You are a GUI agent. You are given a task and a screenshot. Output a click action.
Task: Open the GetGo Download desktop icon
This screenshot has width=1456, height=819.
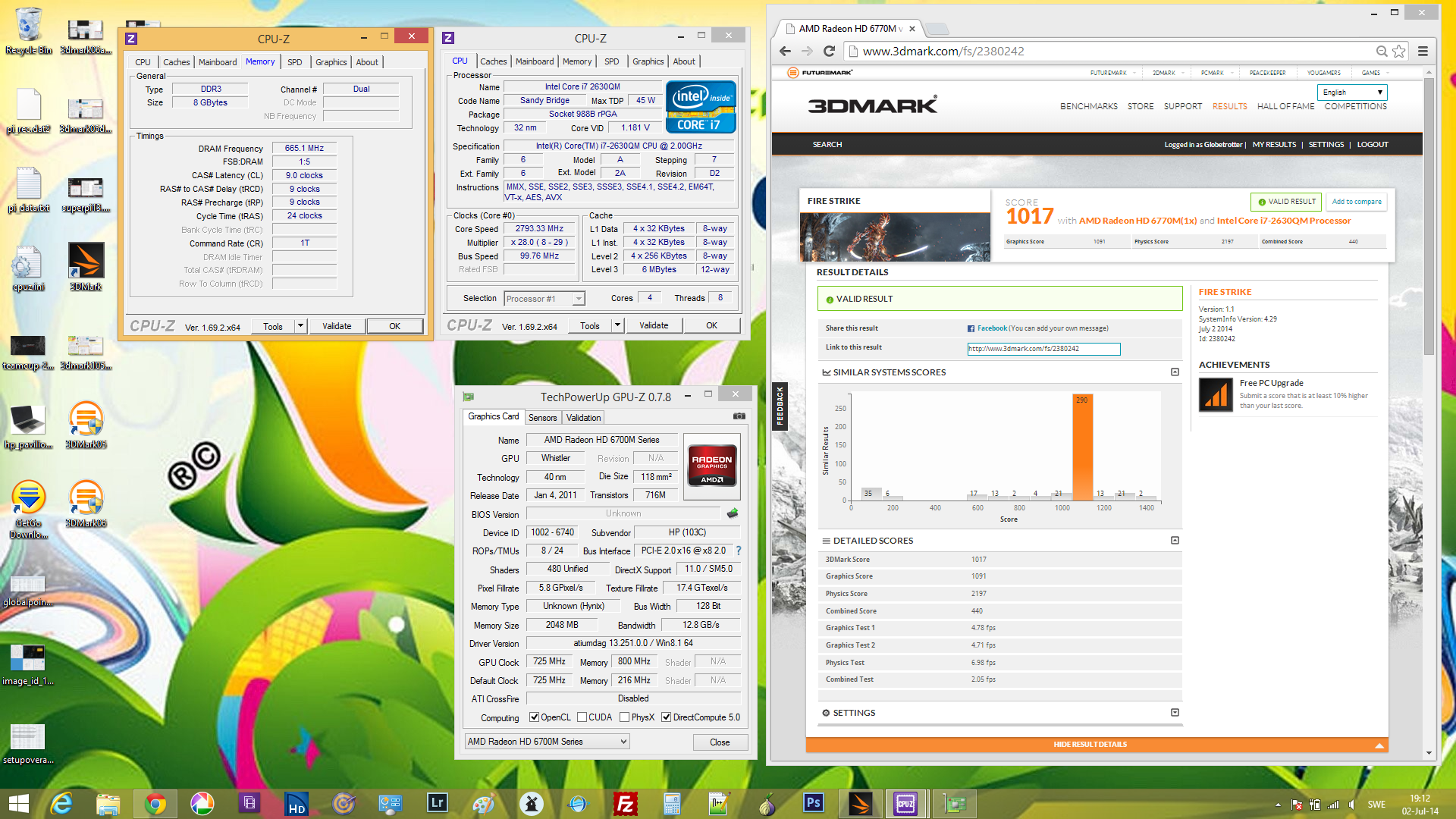28,509
